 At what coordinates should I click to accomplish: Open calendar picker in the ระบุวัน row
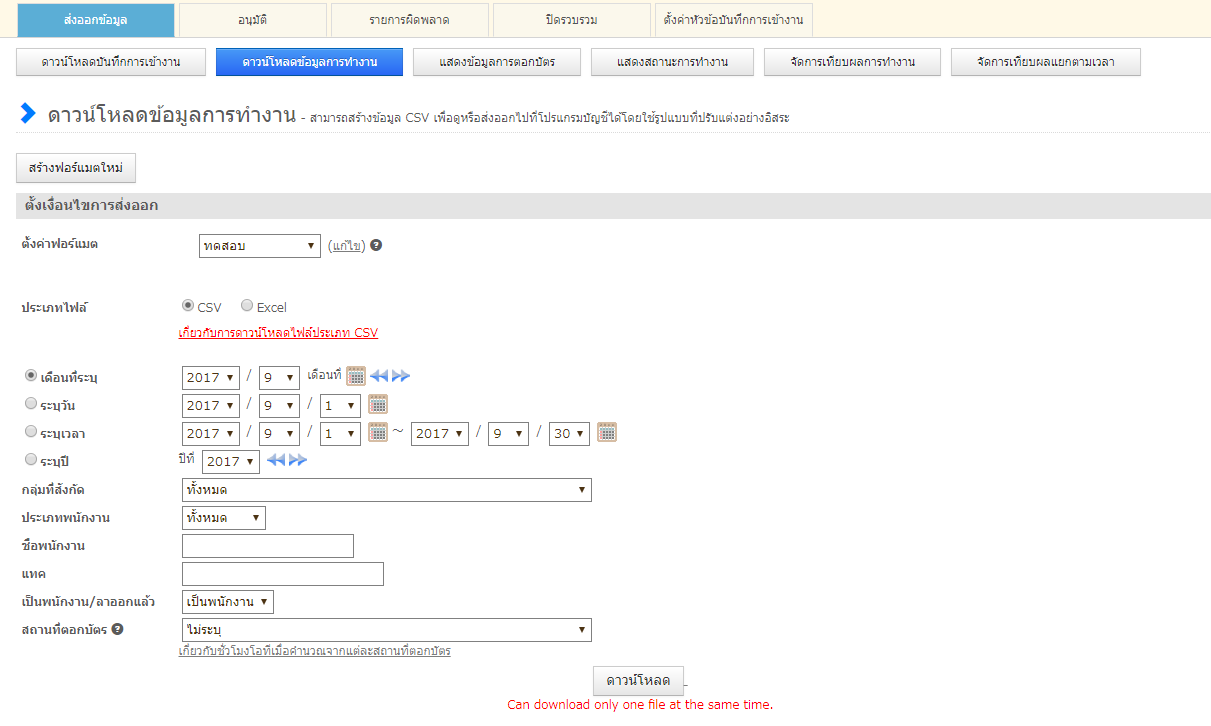point(378,404)
